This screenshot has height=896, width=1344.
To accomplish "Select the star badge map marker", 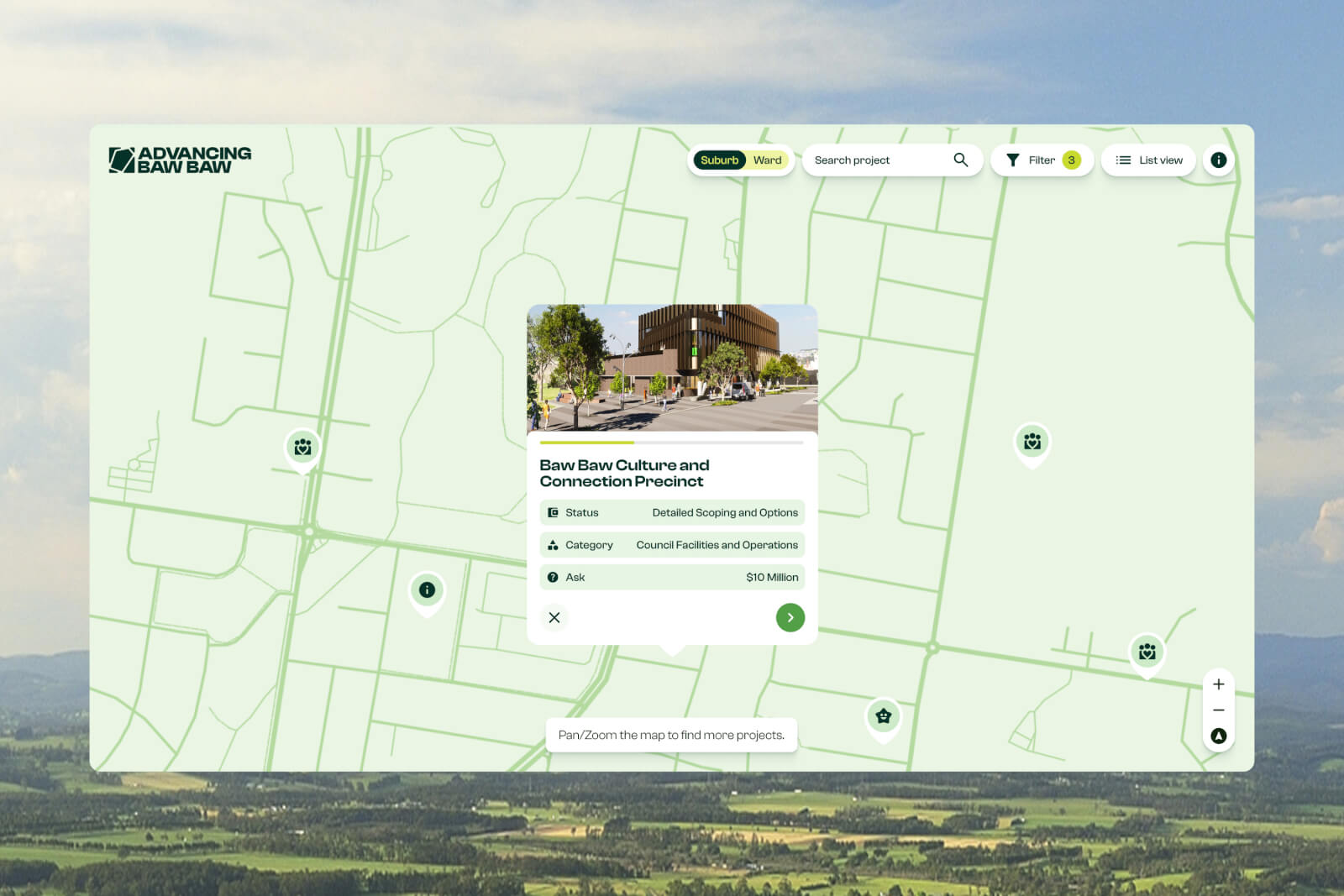I will 883,716.
